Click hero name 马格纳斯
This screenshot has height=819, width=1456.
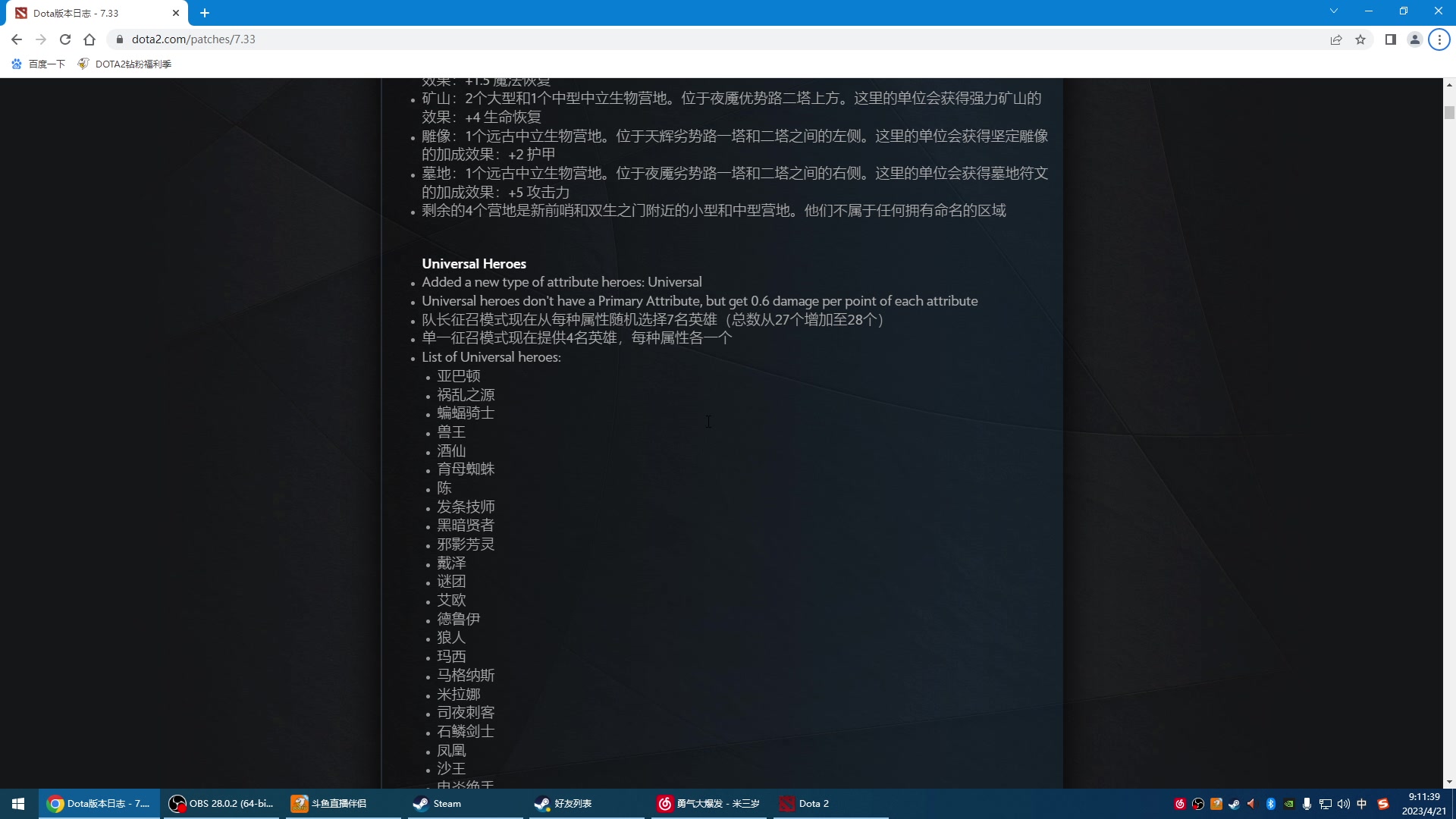(466, 675)
